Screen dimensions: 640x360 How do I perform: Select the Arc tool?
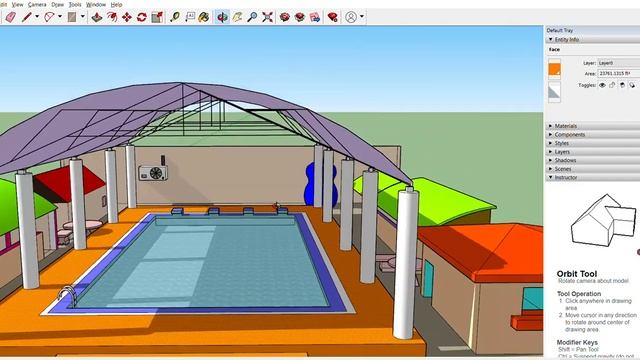(49, 17)
